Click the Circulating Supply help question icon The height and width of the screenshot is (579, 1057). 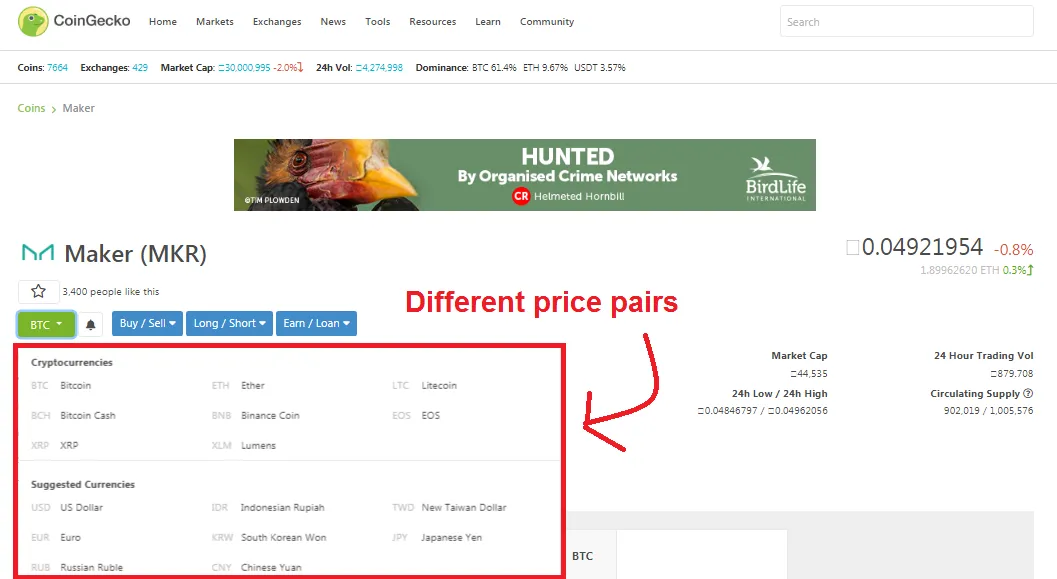coord(1028,394)
